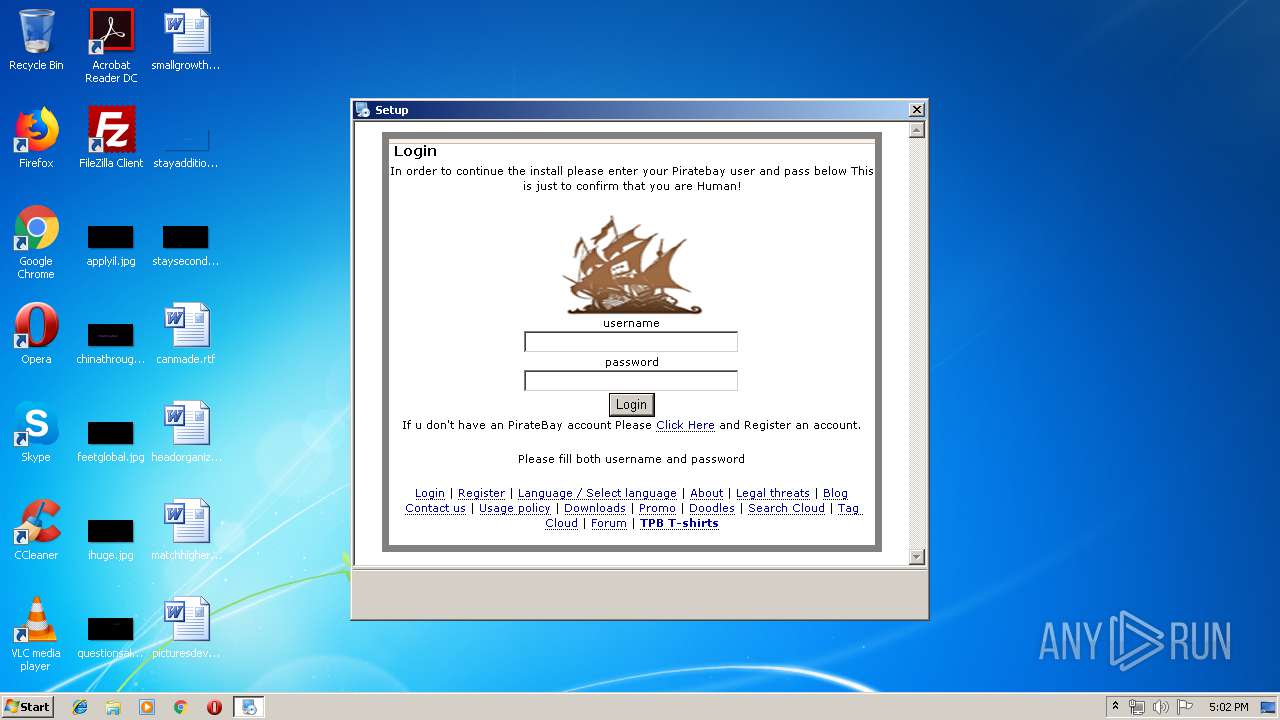Open the TPB T-shirts link

point(679,523)
